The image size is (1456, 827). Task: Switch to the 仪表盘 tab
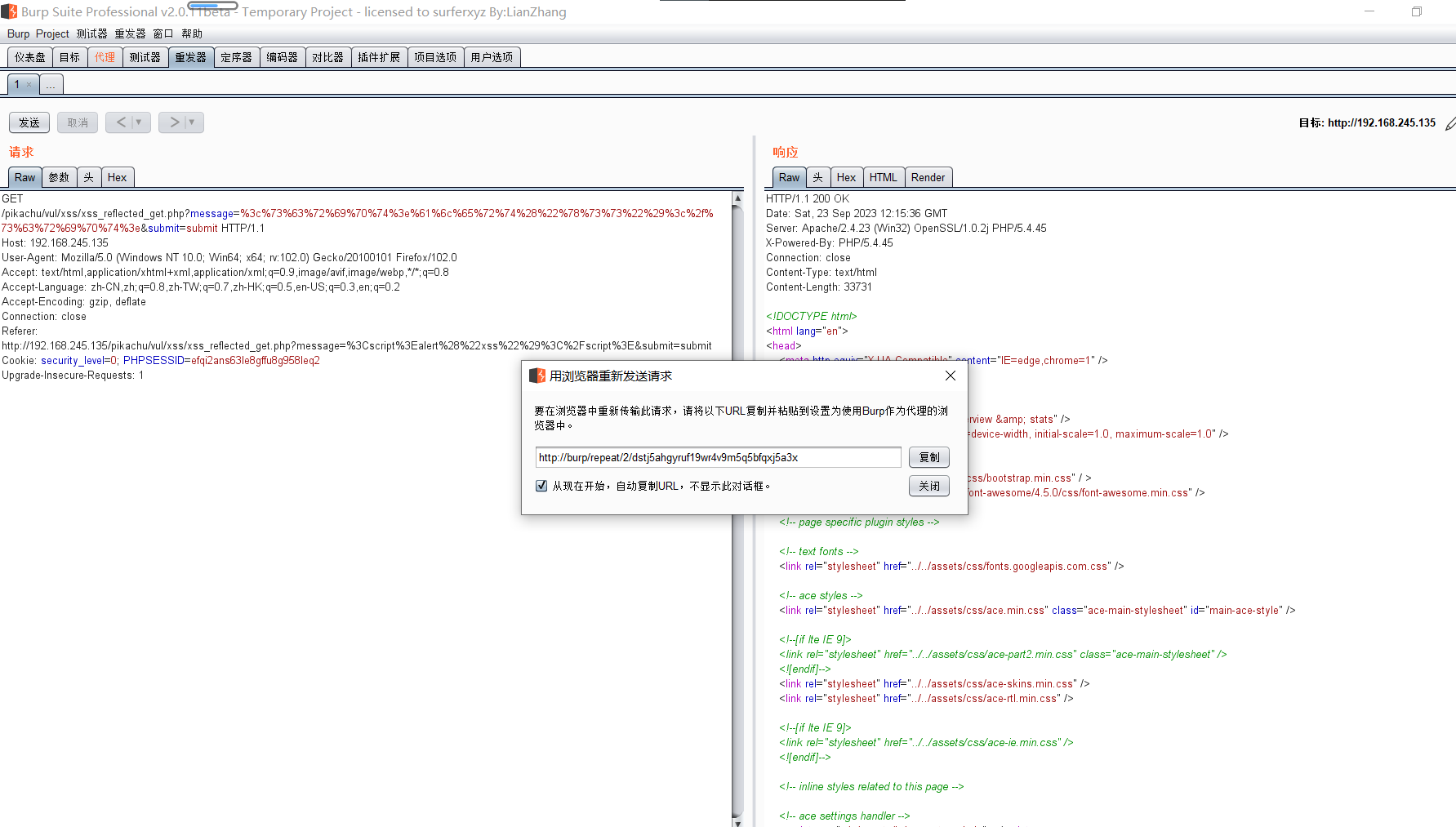pyautogui.click(x=30, y=57)
